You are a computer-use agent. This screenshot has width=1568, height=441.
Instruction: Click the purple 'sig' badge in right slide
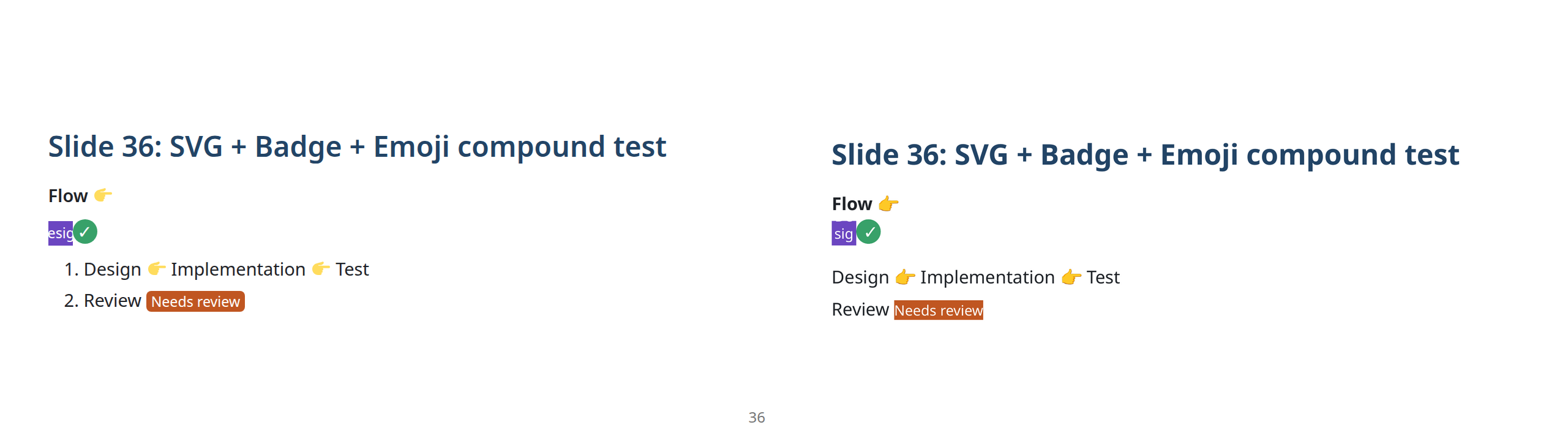point(843,233)
